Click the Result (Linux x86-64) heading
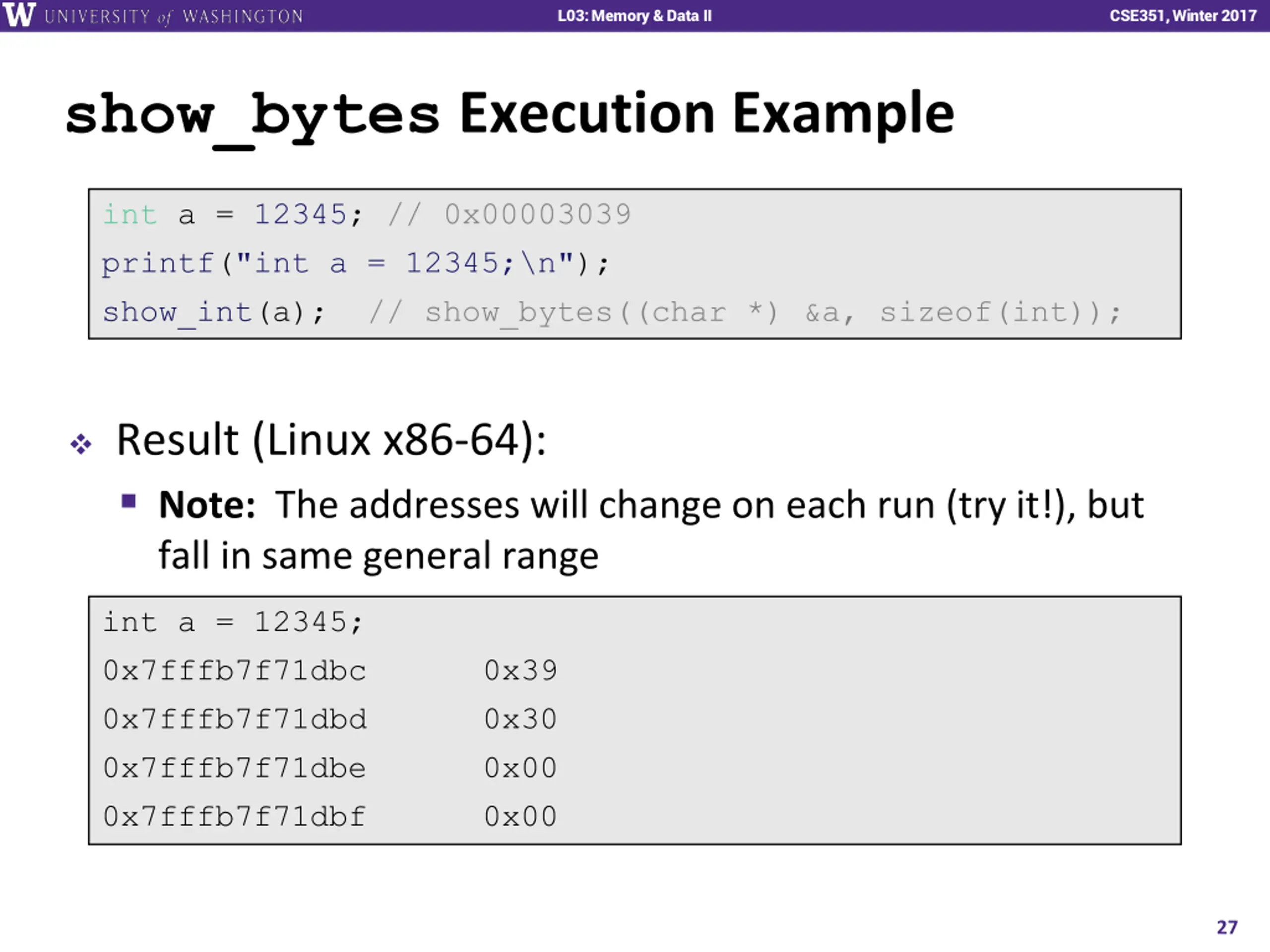Image resolution: width=1270 pixels, height=952 pixels. [331, 440]
